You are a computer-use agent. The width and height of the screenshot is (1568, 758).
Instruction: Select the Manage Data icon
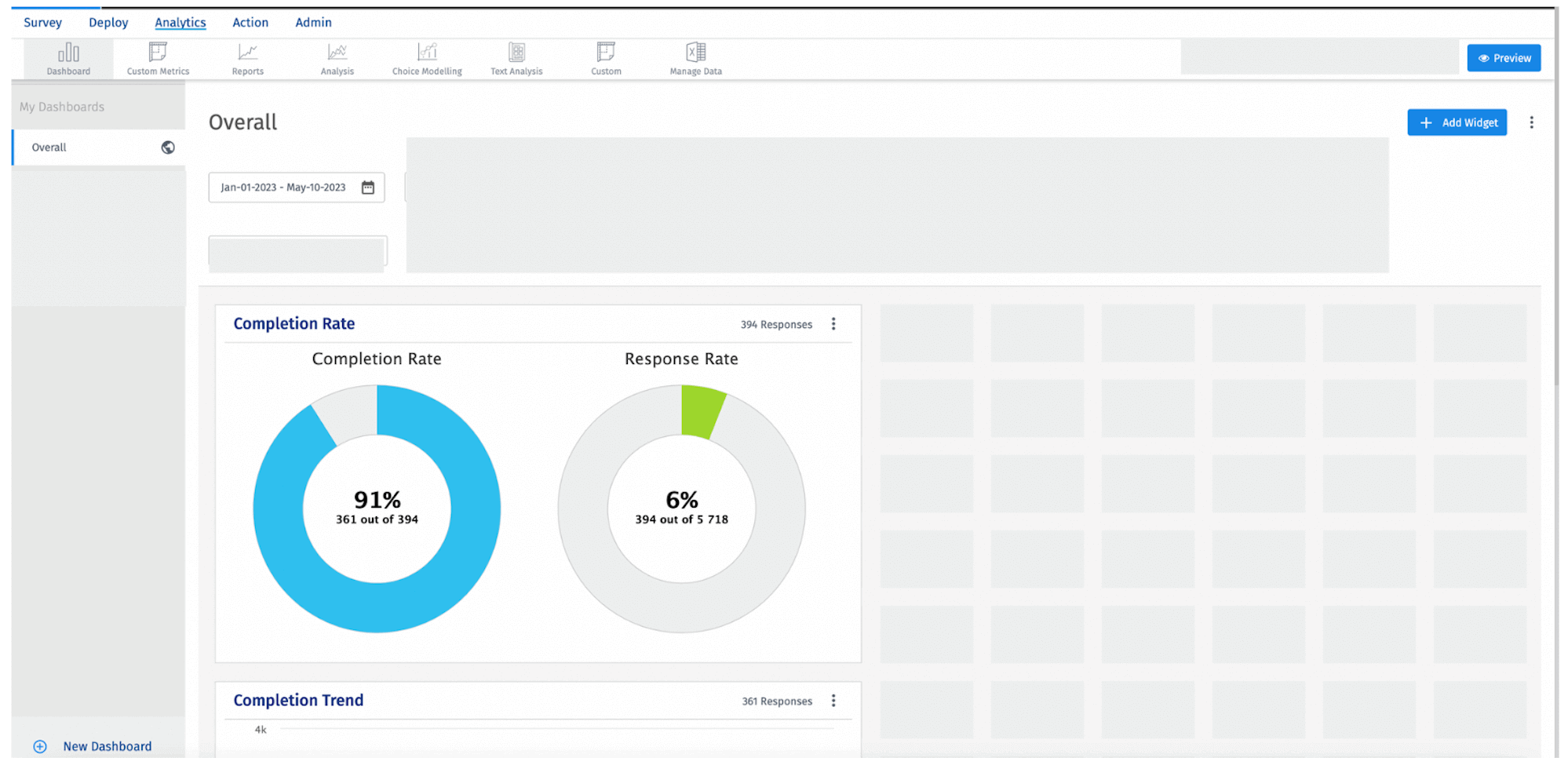point(694,53)
